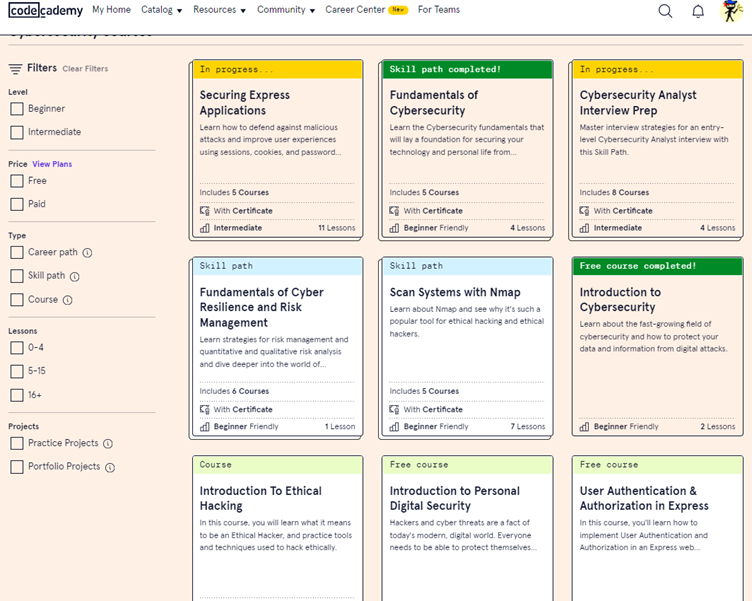Enable the Paid price filter
752x601 pixels.
17,204
